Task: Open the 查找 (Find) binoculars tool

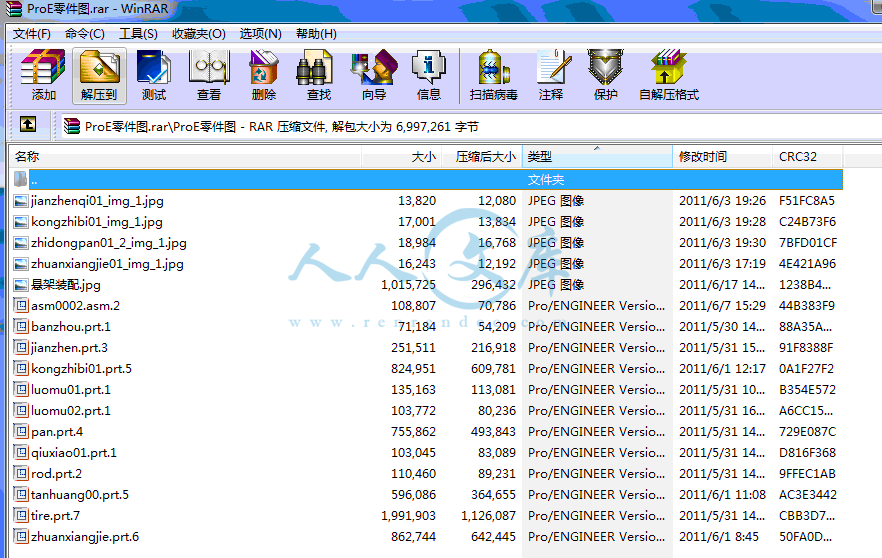Action: [x=318, y=75]
